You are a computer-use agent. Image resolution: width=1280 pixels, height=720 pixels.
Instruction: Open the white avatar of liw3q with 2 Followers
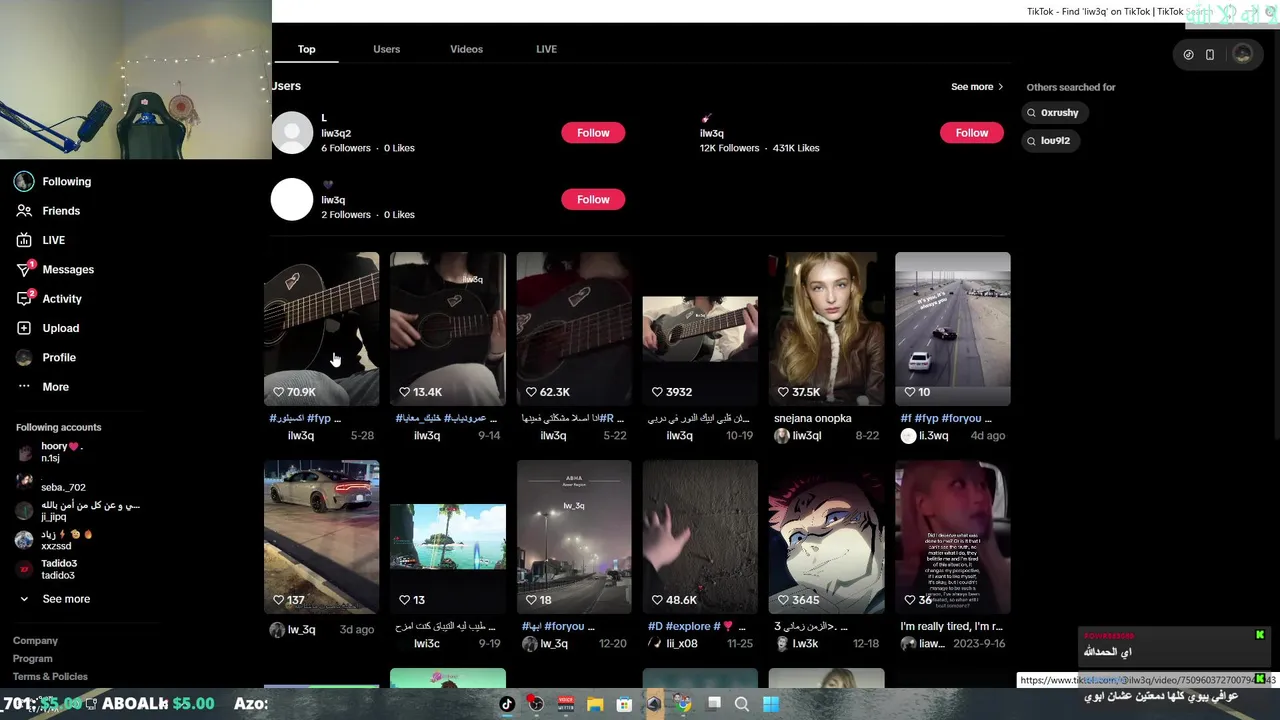coord(292,199)
